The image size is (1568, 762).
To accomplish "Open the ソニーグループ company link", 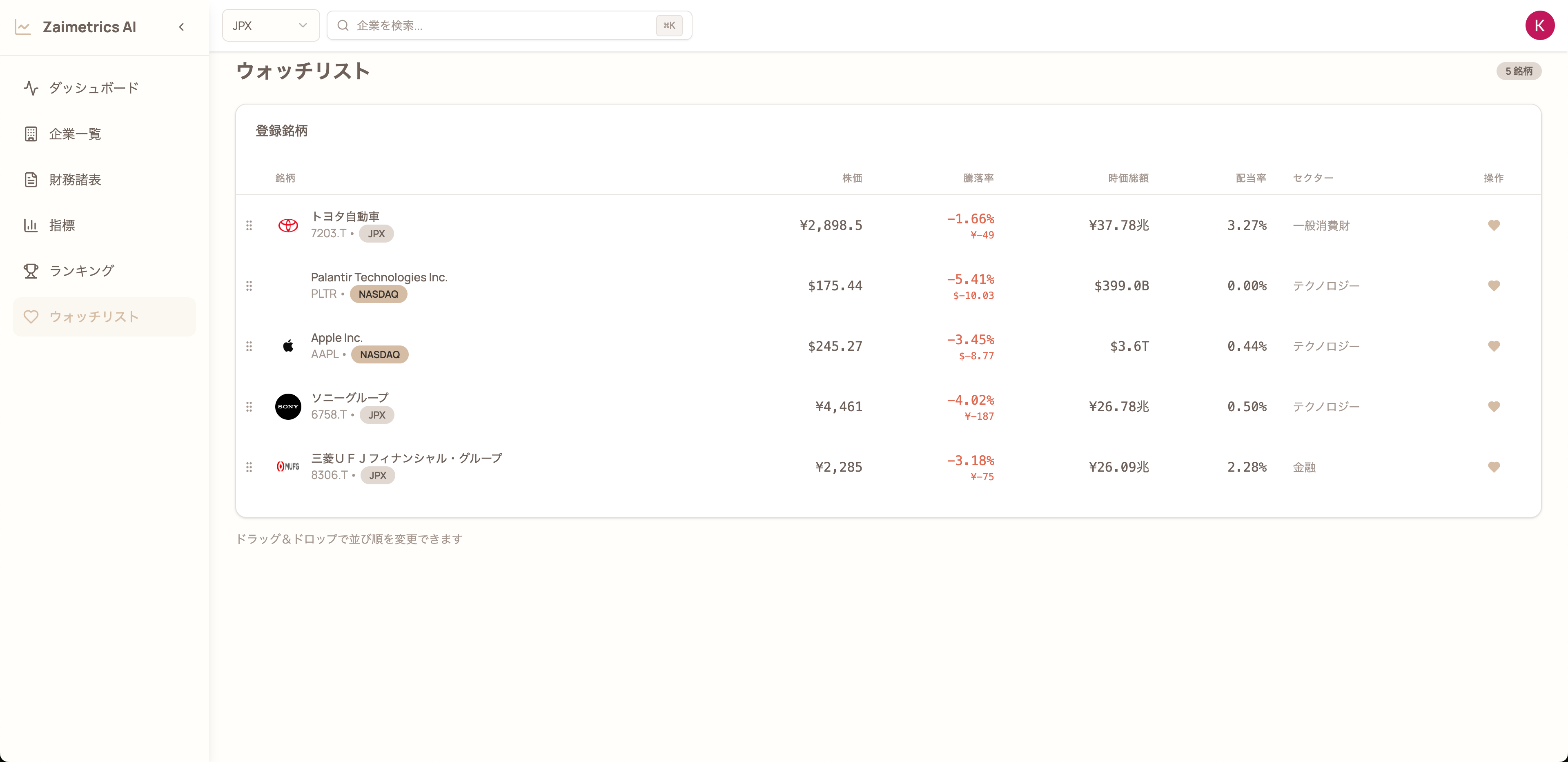I will [x=350, y=397].
